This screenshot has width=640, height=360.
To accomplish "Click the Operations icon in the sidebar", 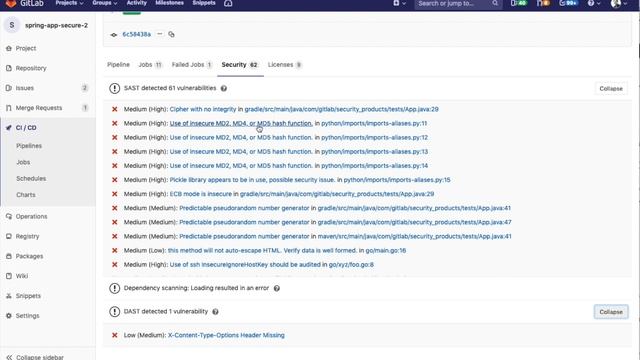I will [9, 216].
